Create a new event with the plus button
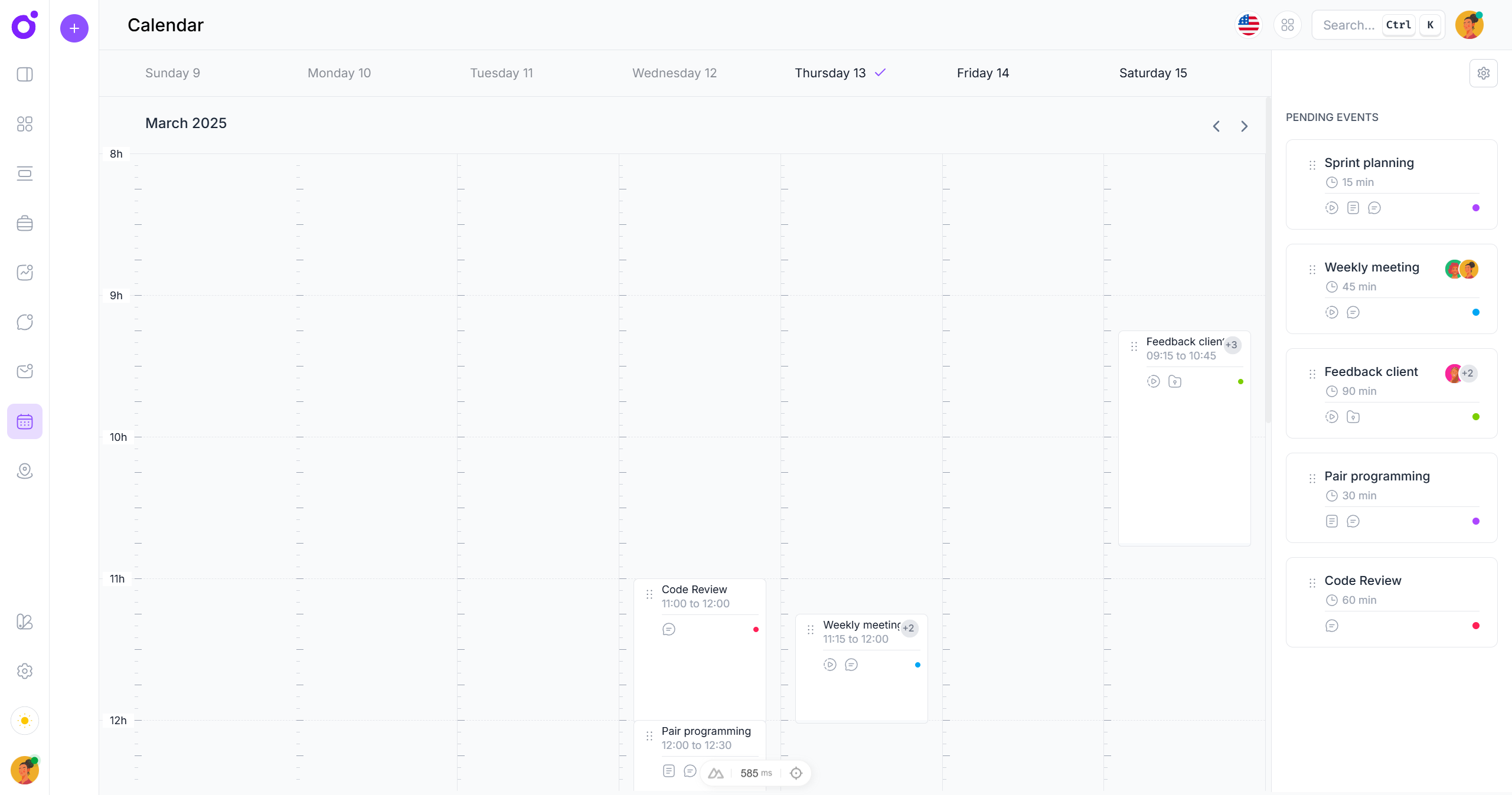1512x795 pixels. [x=74, y=28]
